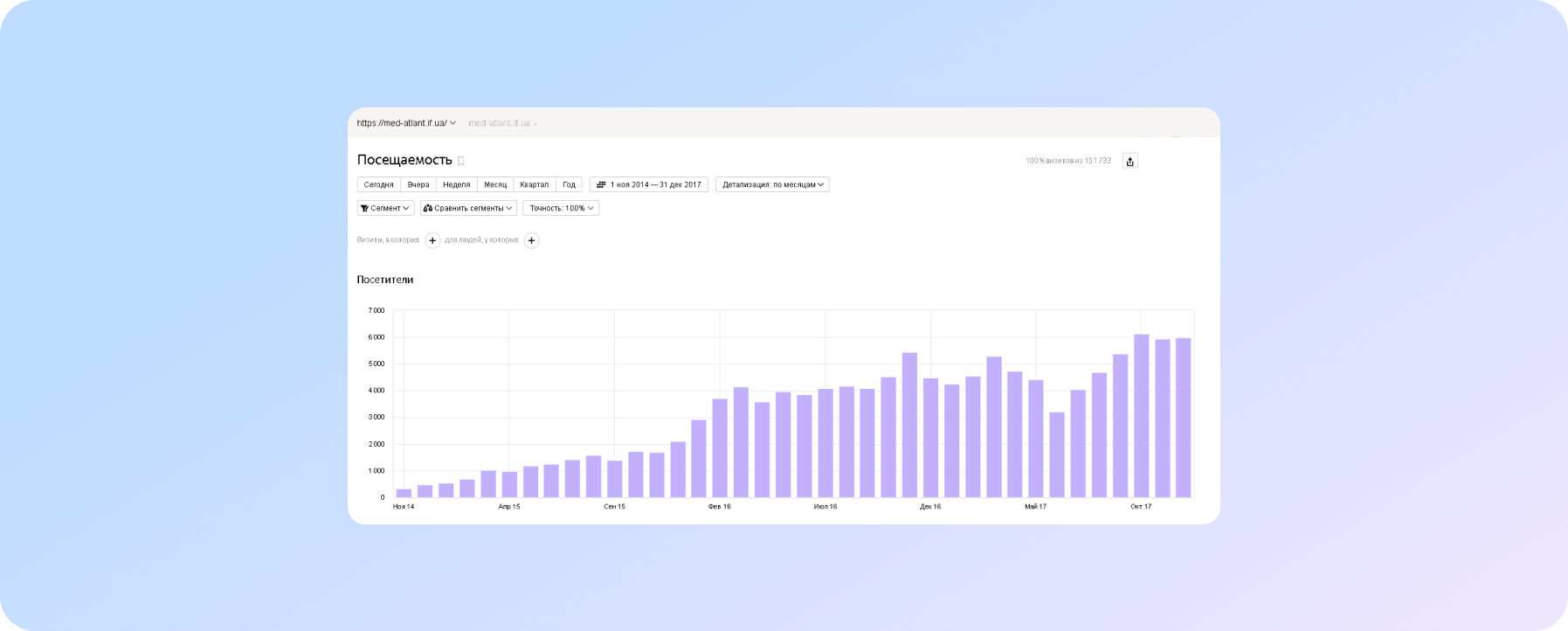Image resolution: width=1568 pixels, height=631 pixels.
Task: Click the Сен 15 axis label
Action: point(614,507)
